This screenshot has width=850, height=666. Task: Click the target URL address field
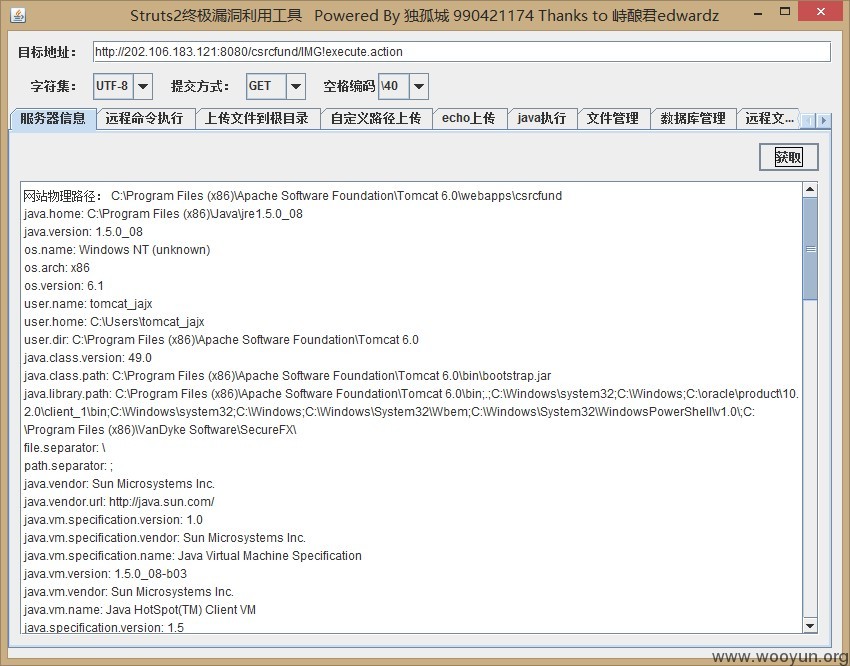pos(461,52)
